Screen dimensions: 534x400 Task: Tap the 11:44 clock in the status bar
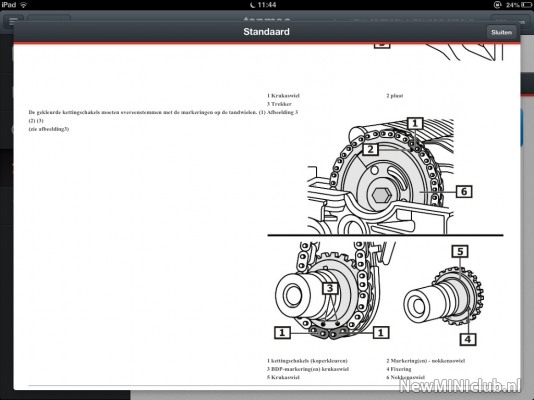pyautogui.click(x=267, y=5)
